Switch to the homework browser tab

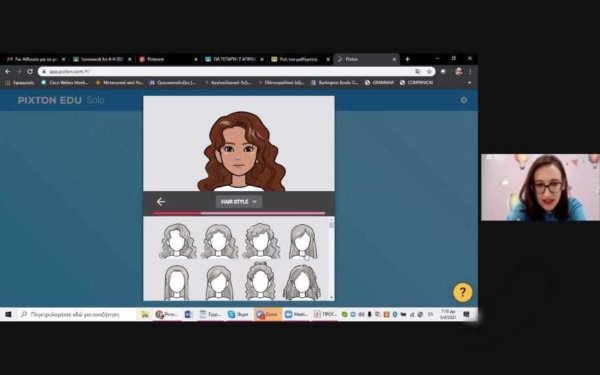(x=101, y=59)
